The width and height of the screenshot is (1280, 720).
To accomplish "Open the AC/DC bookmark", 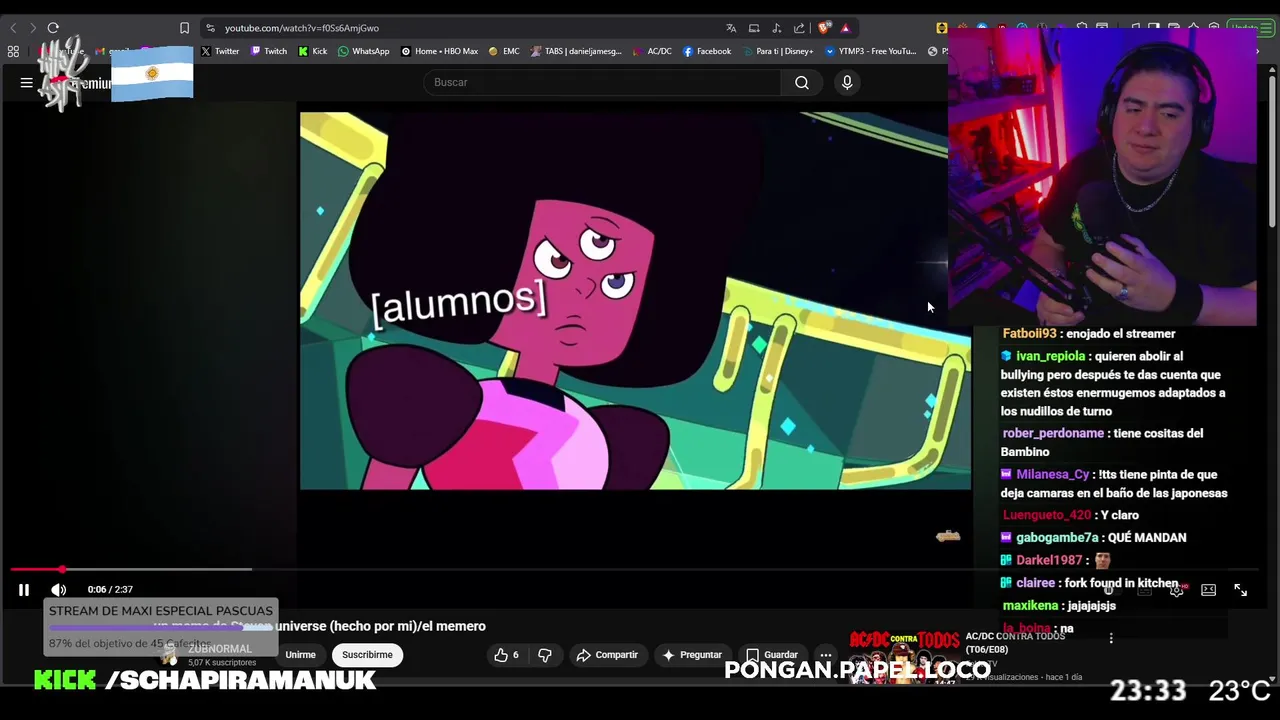I will 653,51.
